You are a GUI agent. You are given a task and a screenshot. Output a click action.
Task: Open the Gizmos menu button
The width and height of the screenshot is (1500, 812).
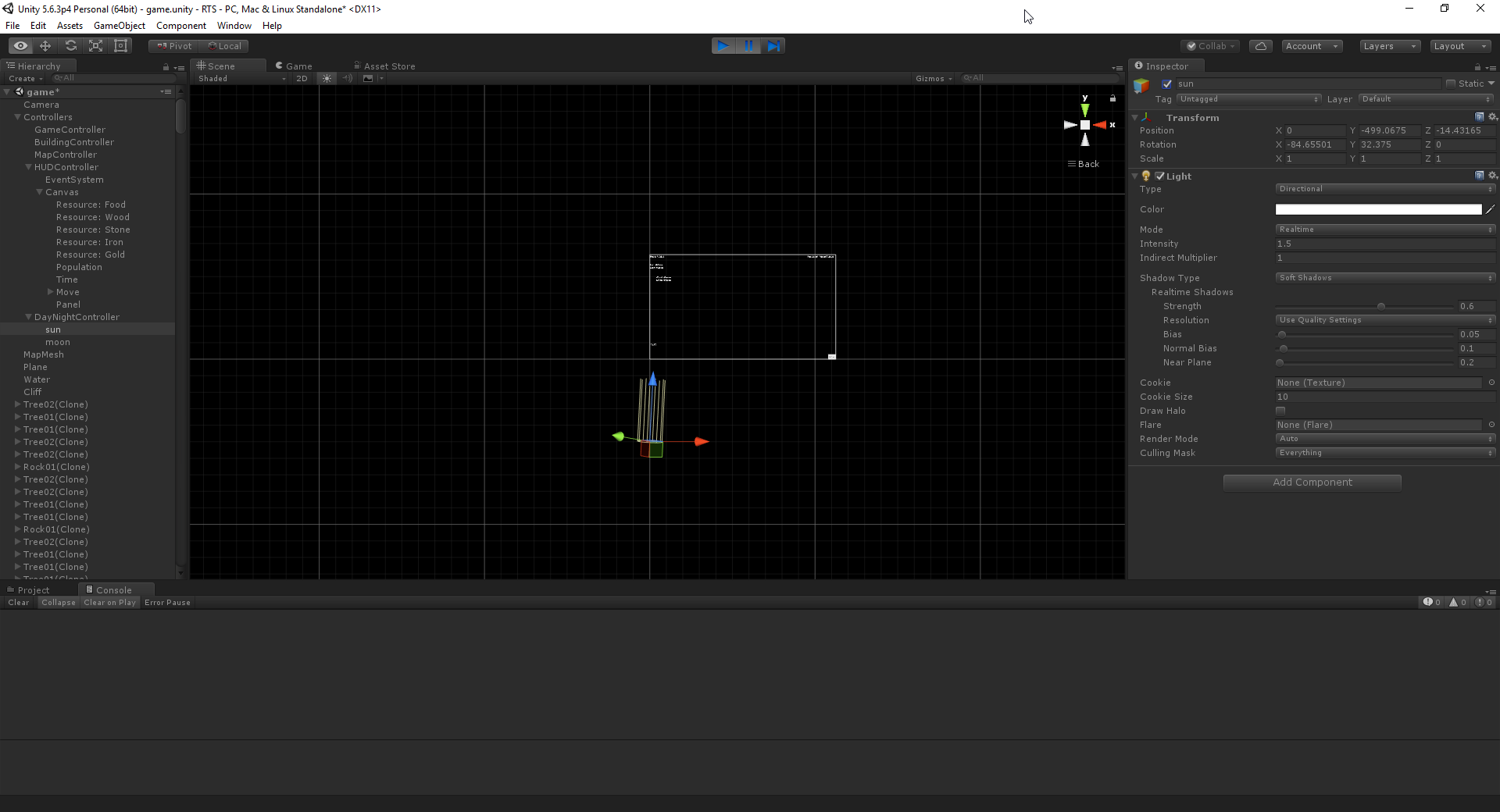pyautogui.click(x=934, y=78)
